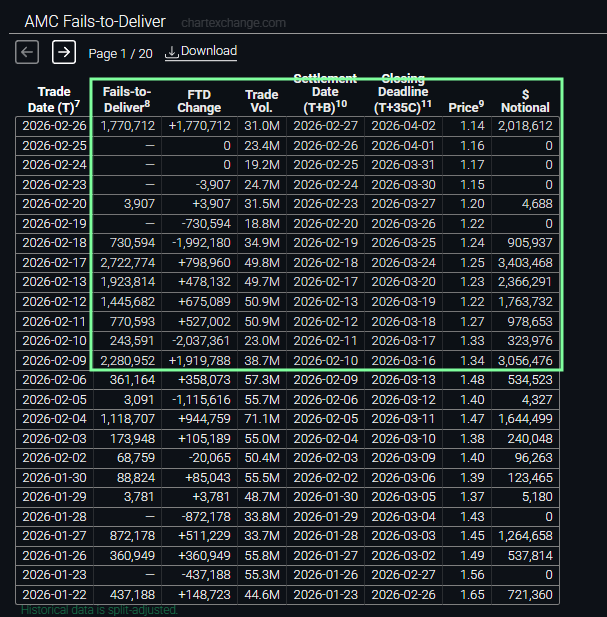Select FTD change value -20,065
This screenshot has width=607, height=617.
[209, 458]
